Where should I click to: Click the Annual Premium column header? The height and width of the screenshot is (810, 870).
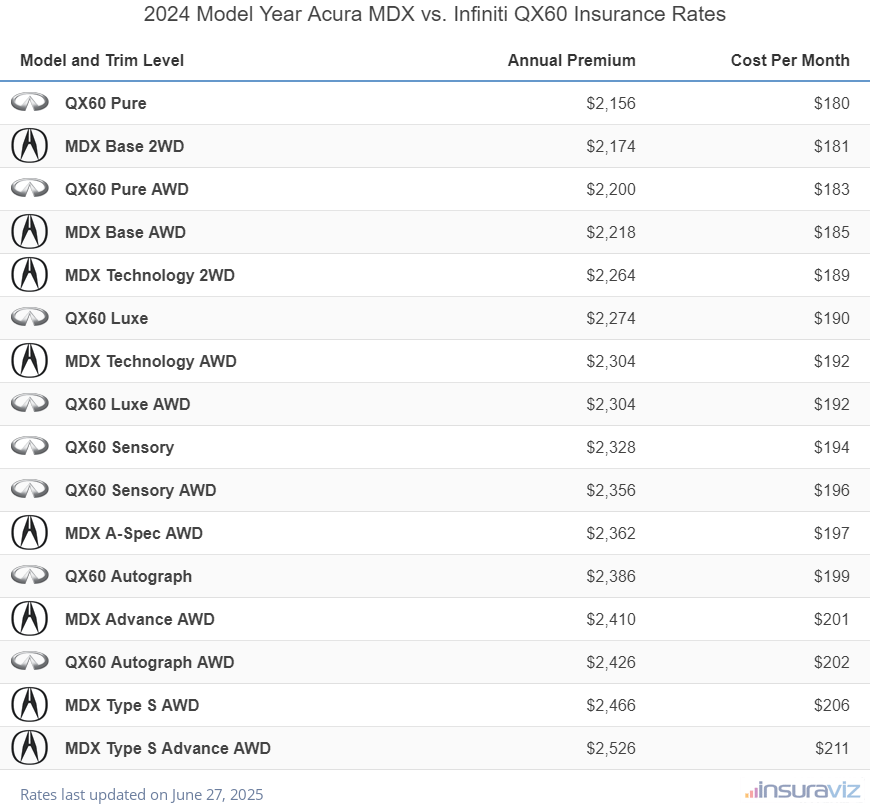pos(571,60)
